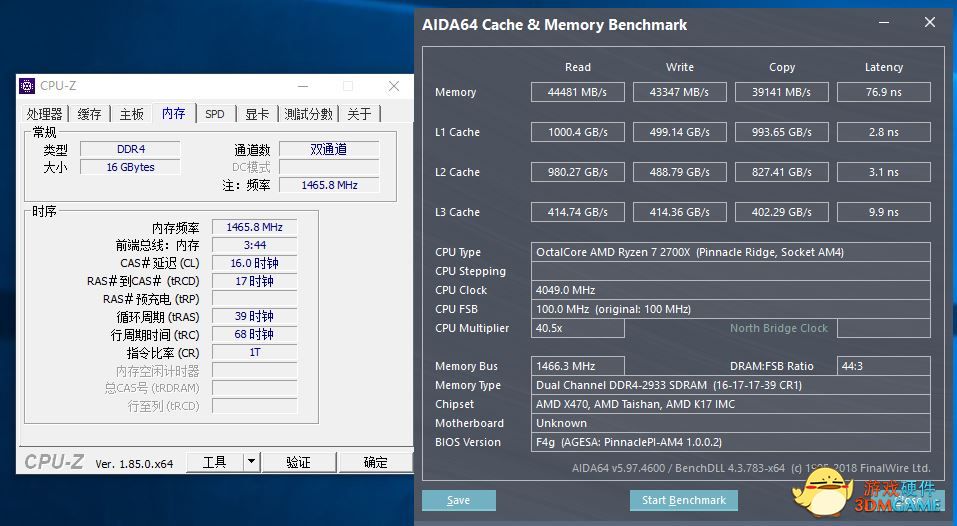Viewport: 957px width, 526px height.
Task: Click the CPU Clock field 4049.0 MHz
Action: pos(731,290)
